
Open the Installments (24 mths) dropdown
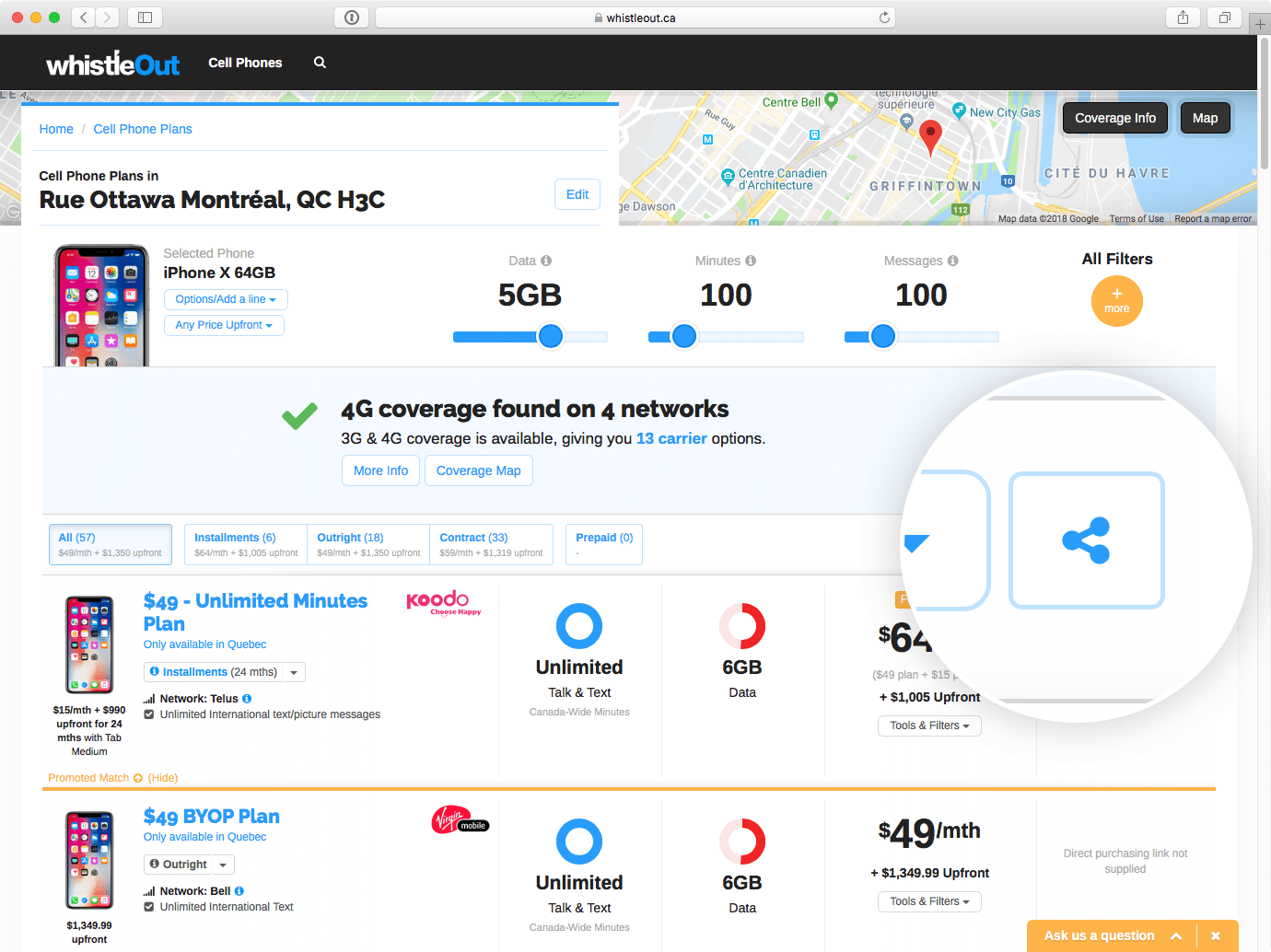coord(224,672)
